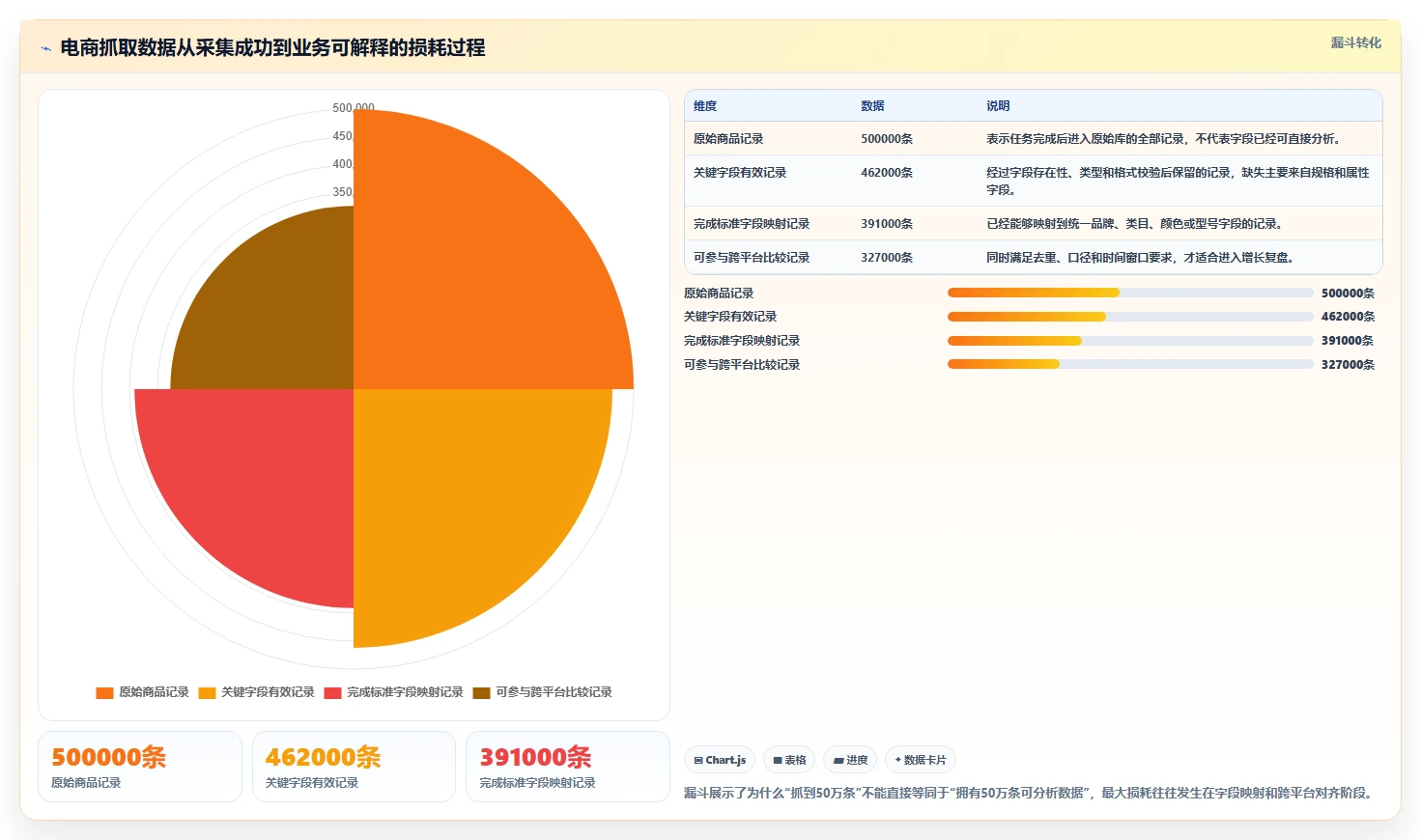Click the 327000条 value in the table

coord(887,258)
